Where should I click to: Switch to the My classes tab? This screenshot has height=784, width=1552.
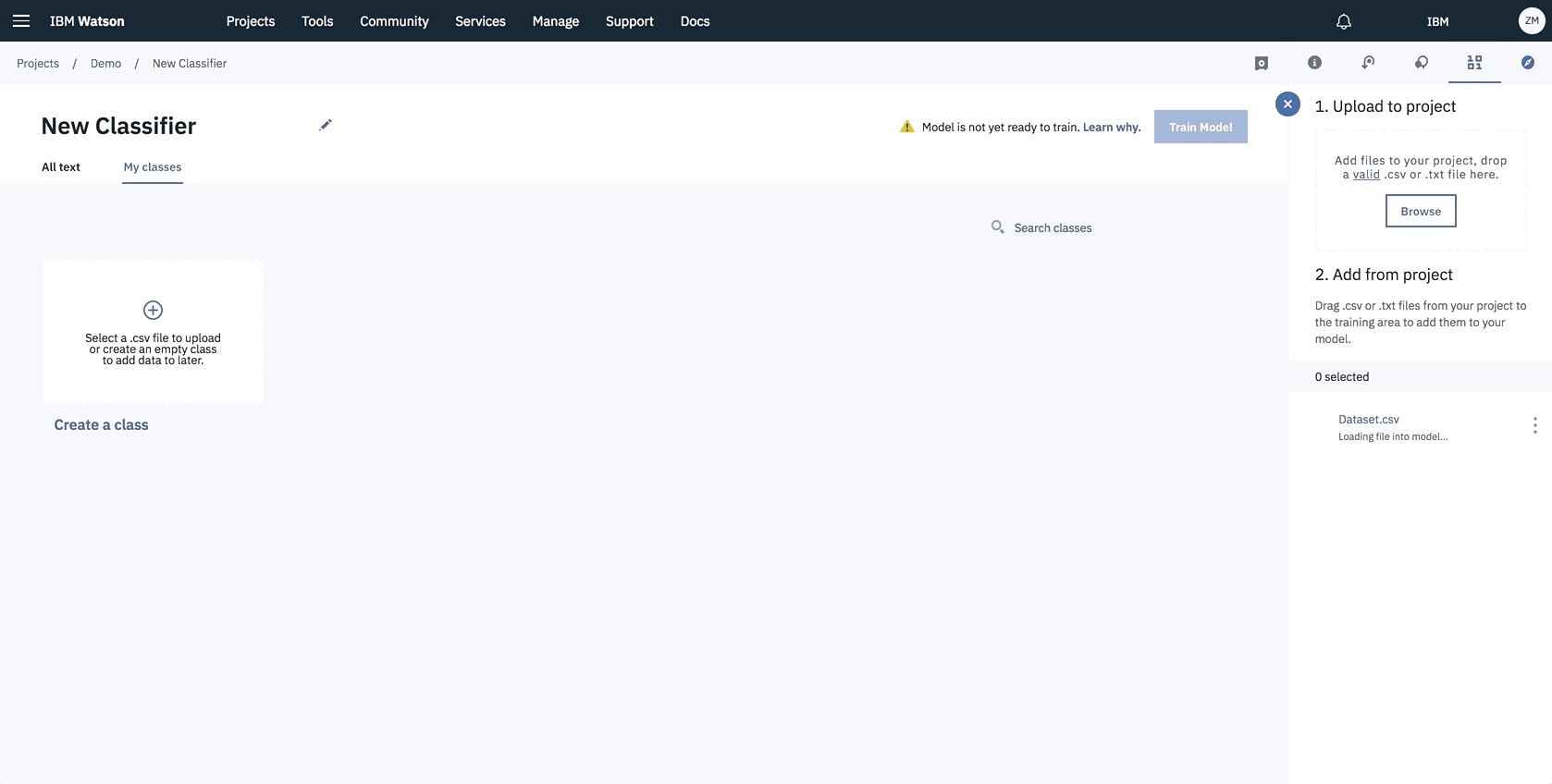(x=153, y=167)
